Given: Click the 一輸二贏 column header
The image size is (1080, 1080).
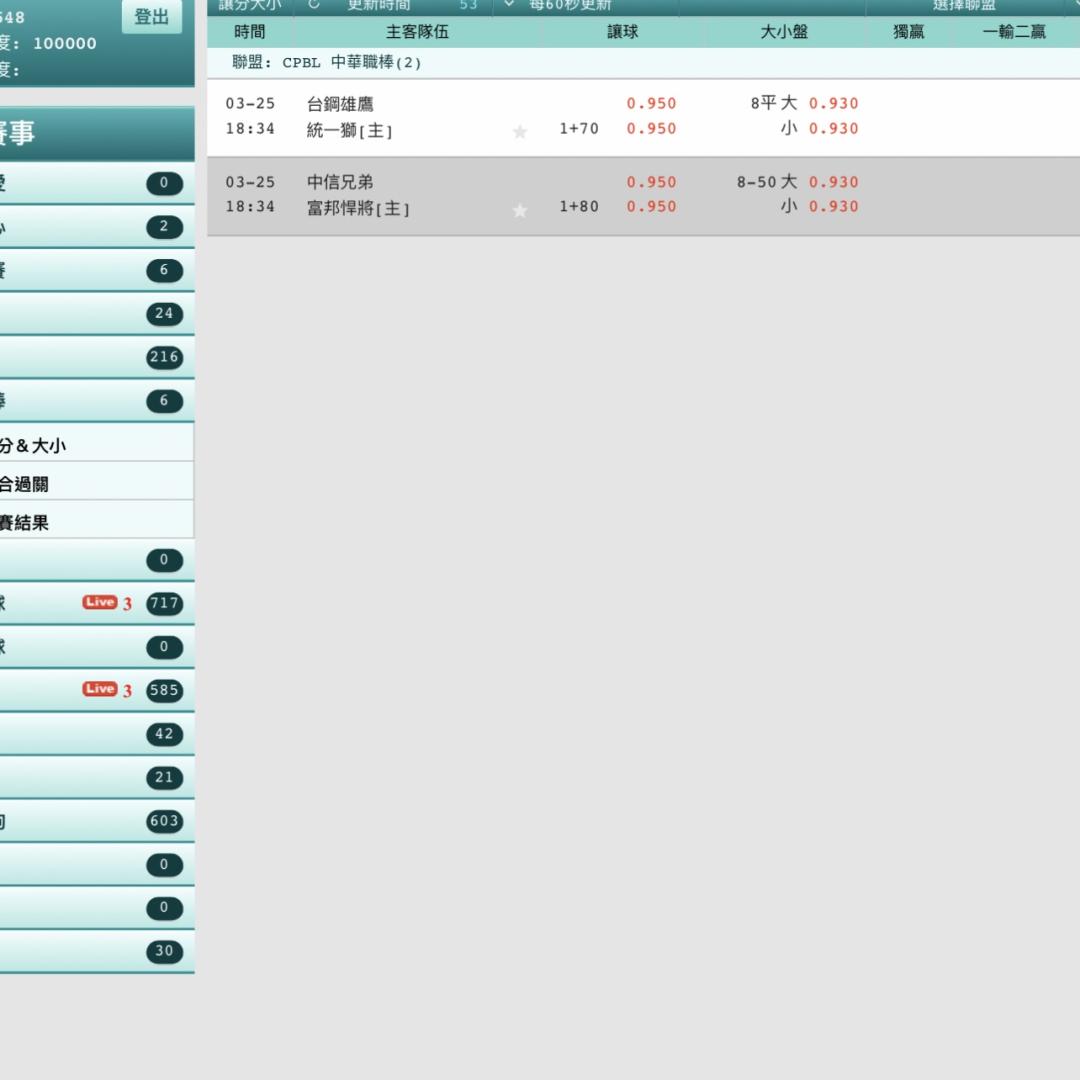Looking at the screenshot, I should pos(1014,32).
